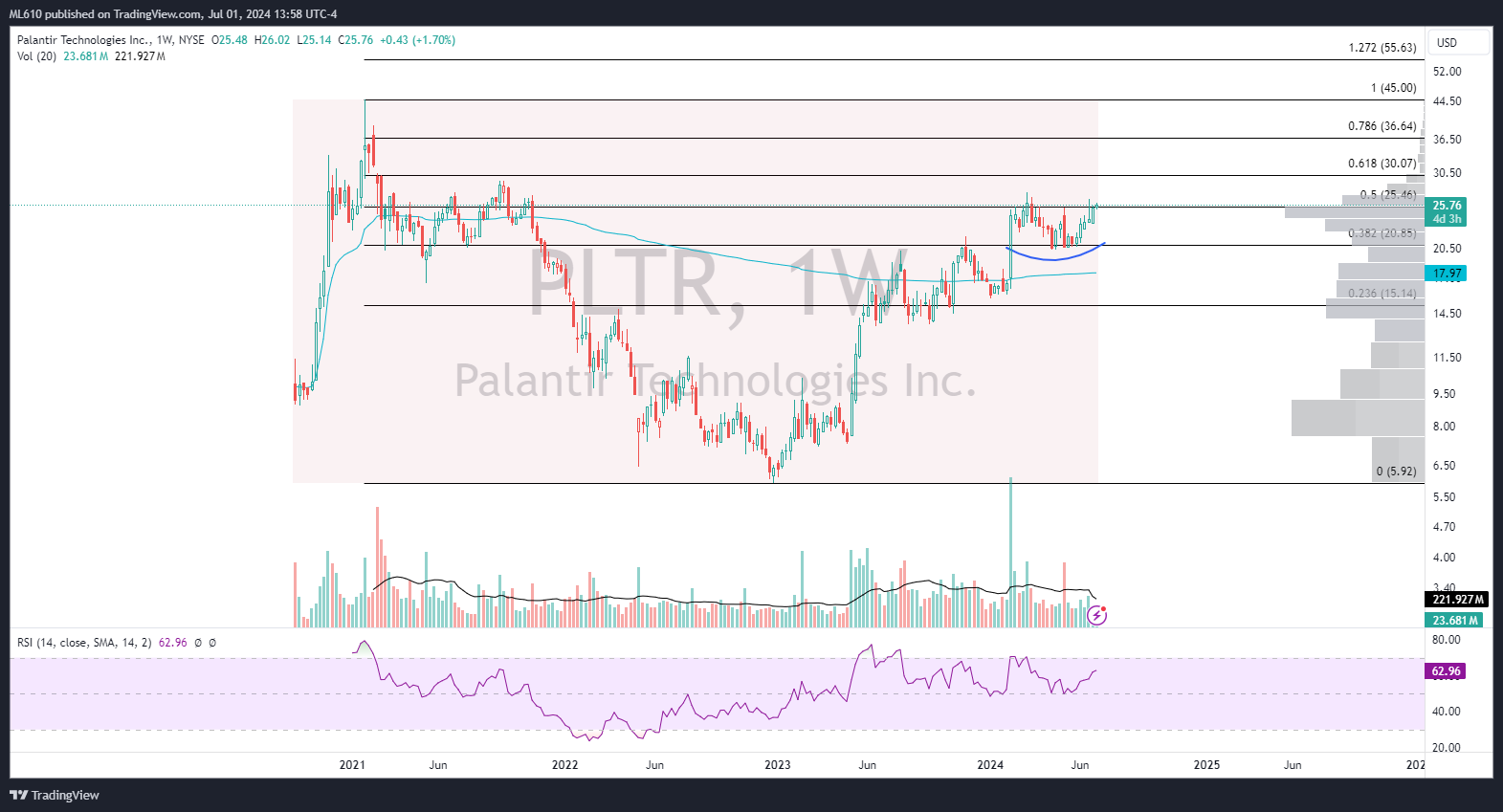Click the 36.50 price axis label
This screenshot has height=812, width=1503.
1447,140
